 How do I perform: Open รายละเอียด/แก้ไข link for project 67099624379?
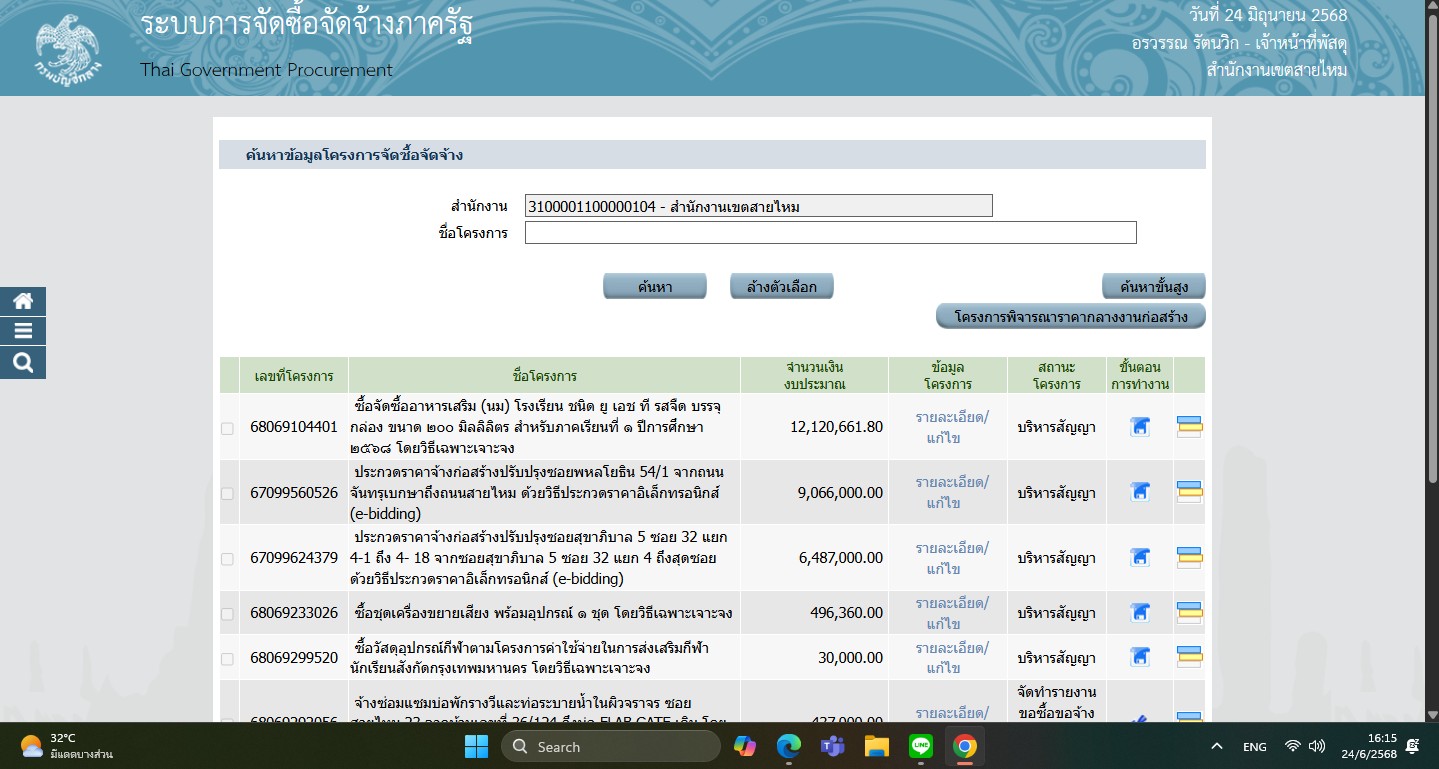click(951, 558)
